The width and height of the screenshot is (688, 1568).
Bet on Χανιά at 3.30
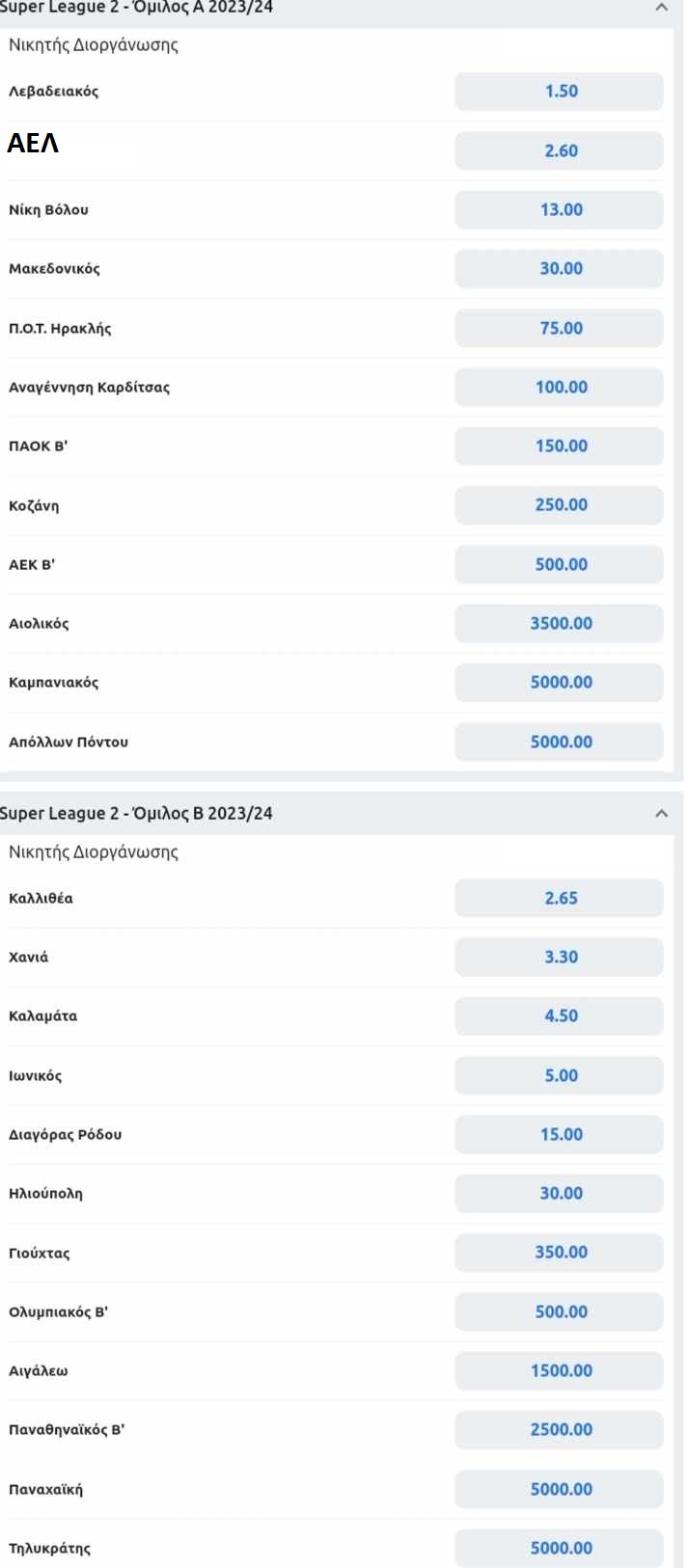(x=560, y=957)
